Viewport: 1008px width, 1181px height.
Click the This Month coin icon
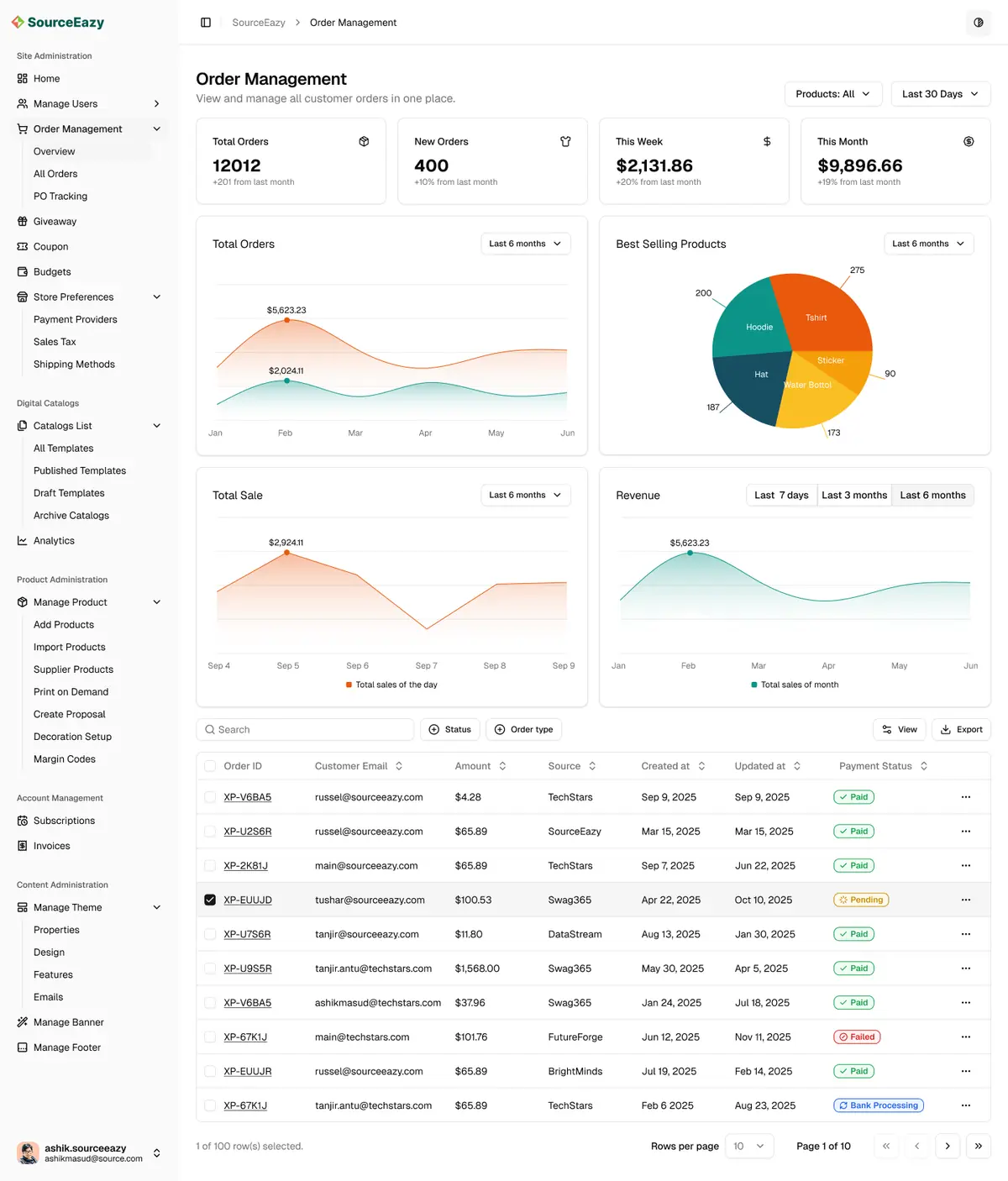tap(969, 141)
